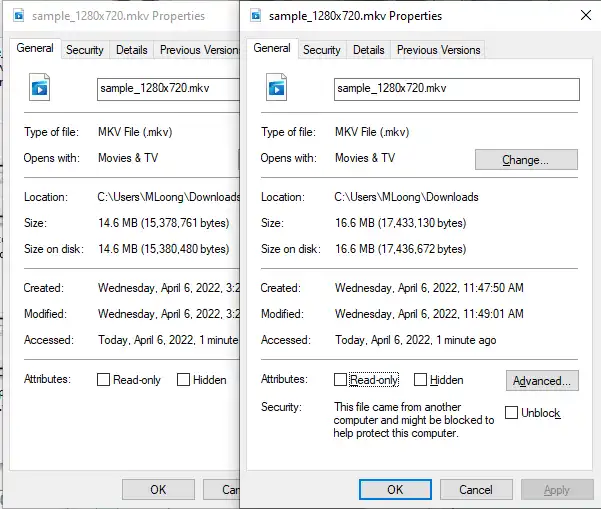Viewport: 601px width, 509px height.
Task: Switch to Security tab in left Properties window
Action: (85, 50)
